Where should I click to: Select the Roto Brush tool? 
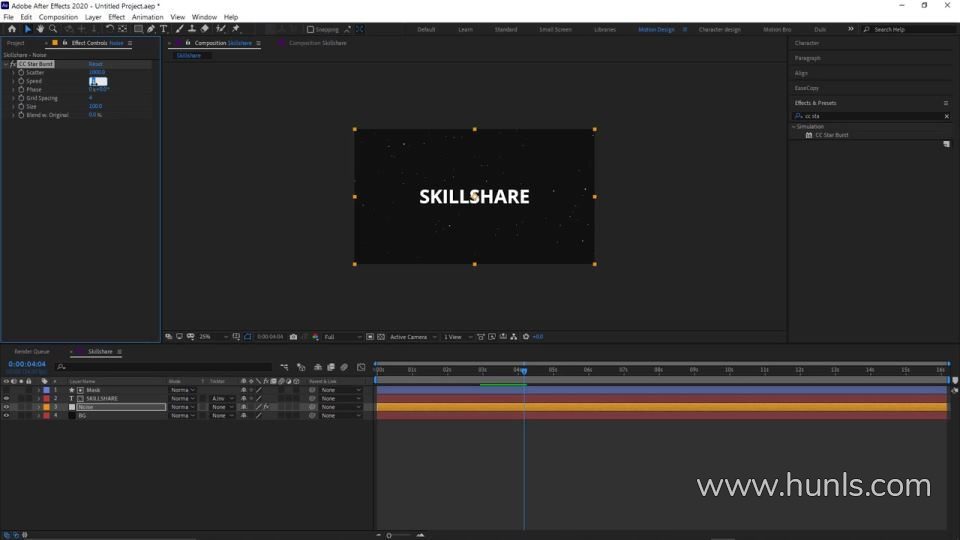click(x=220, y=29)
